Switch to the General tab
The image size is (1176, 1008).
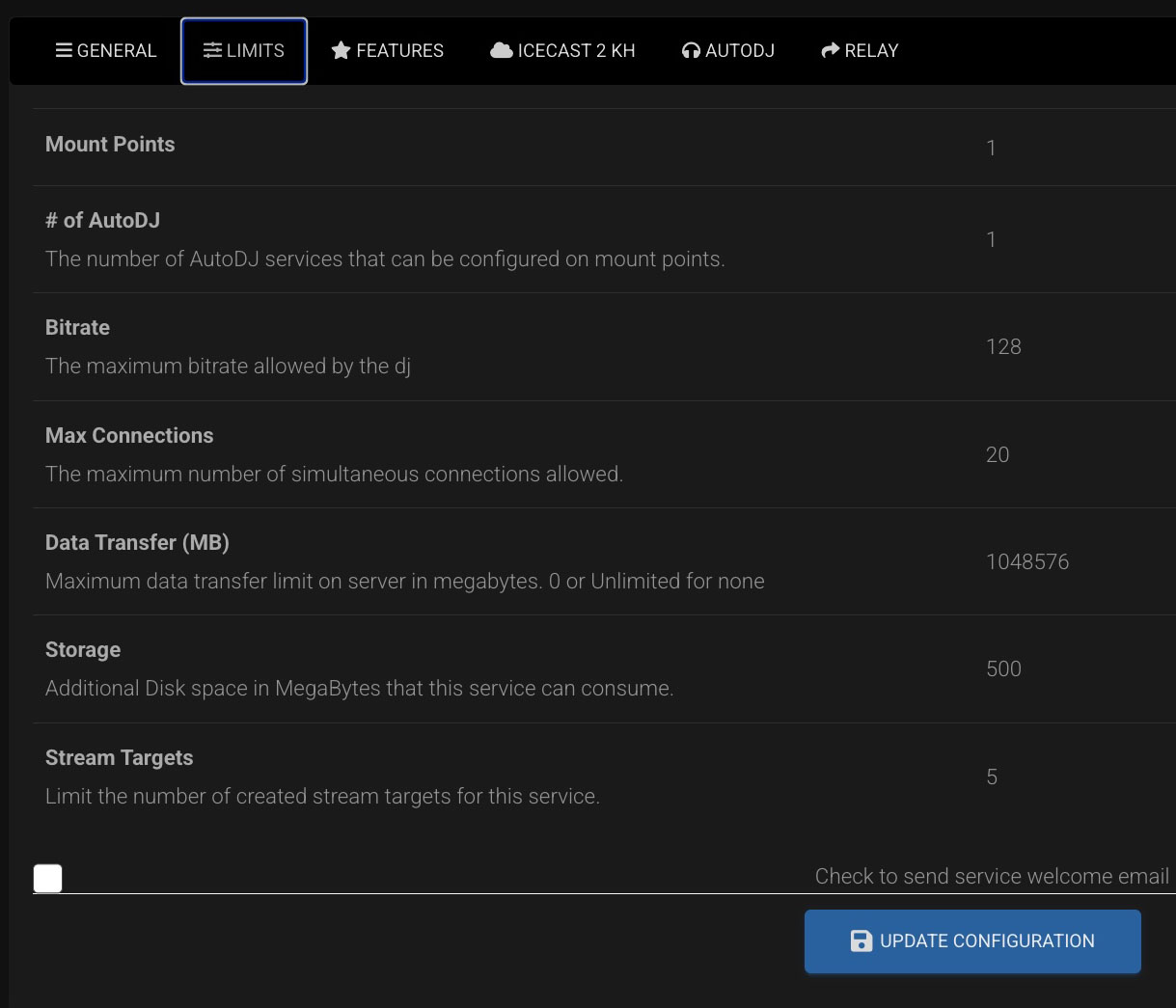106,50
